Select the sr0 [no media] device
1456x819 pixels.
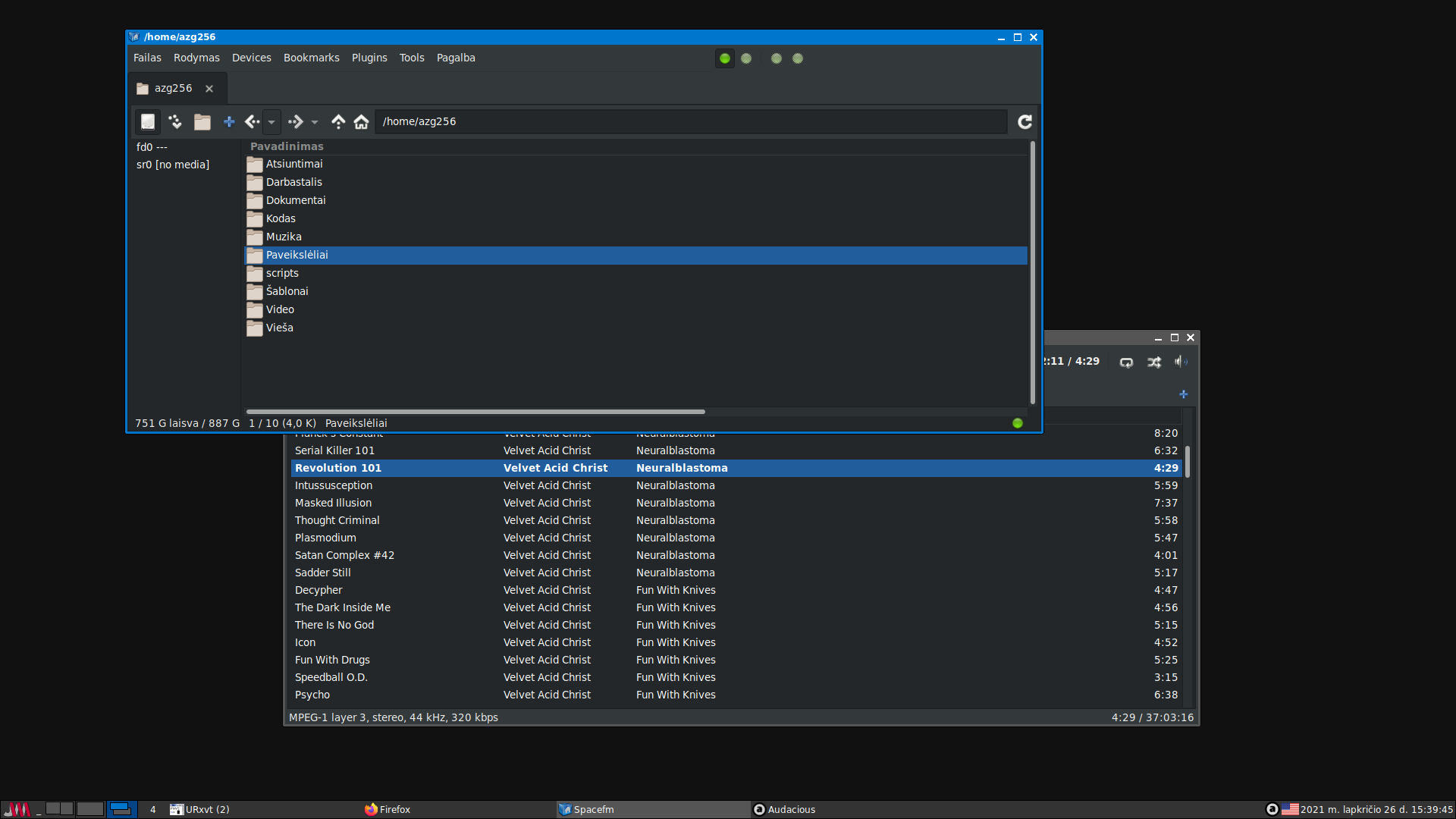pyautogui.click(x=173, y=165)
